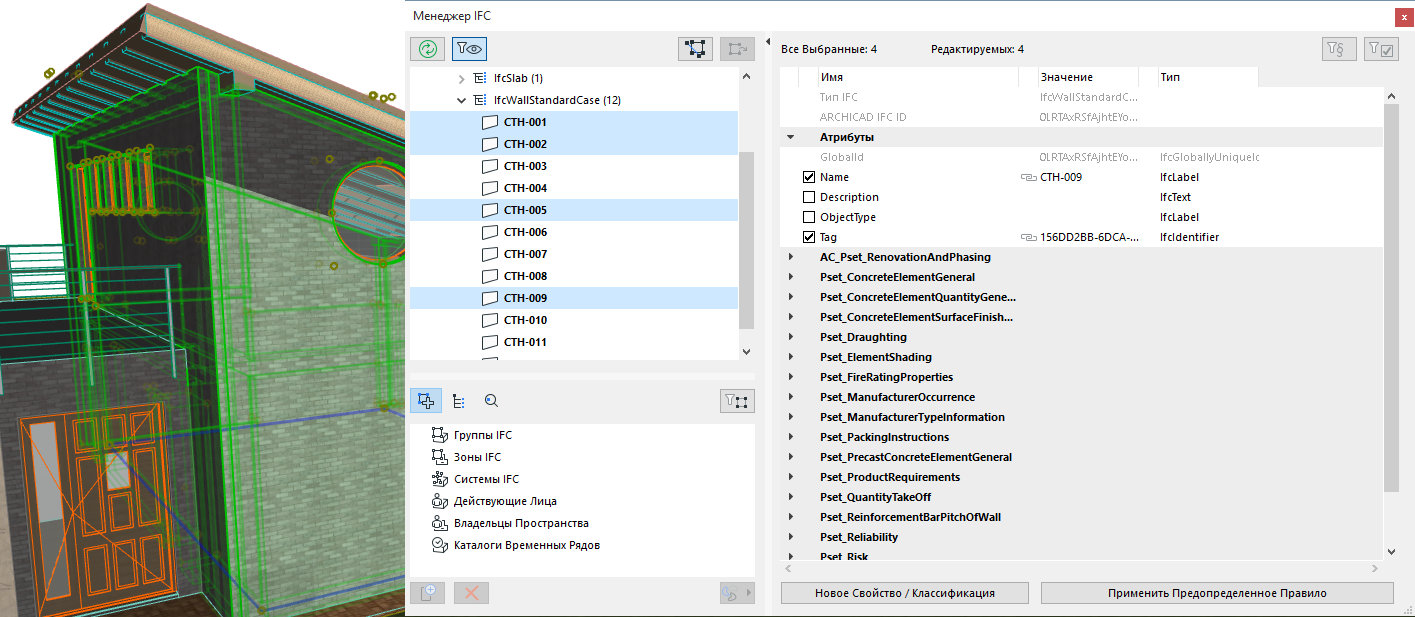Image resolution: width=1415 pixels, height=617 pixels.
Task: Check the Description attribute checkbox
Action: pyautogui.click(x=809, y=197)
